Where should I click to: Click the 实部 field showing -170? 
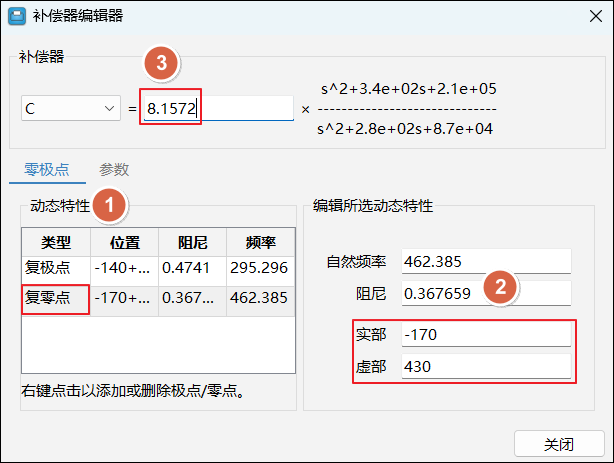tap(485, 334)
